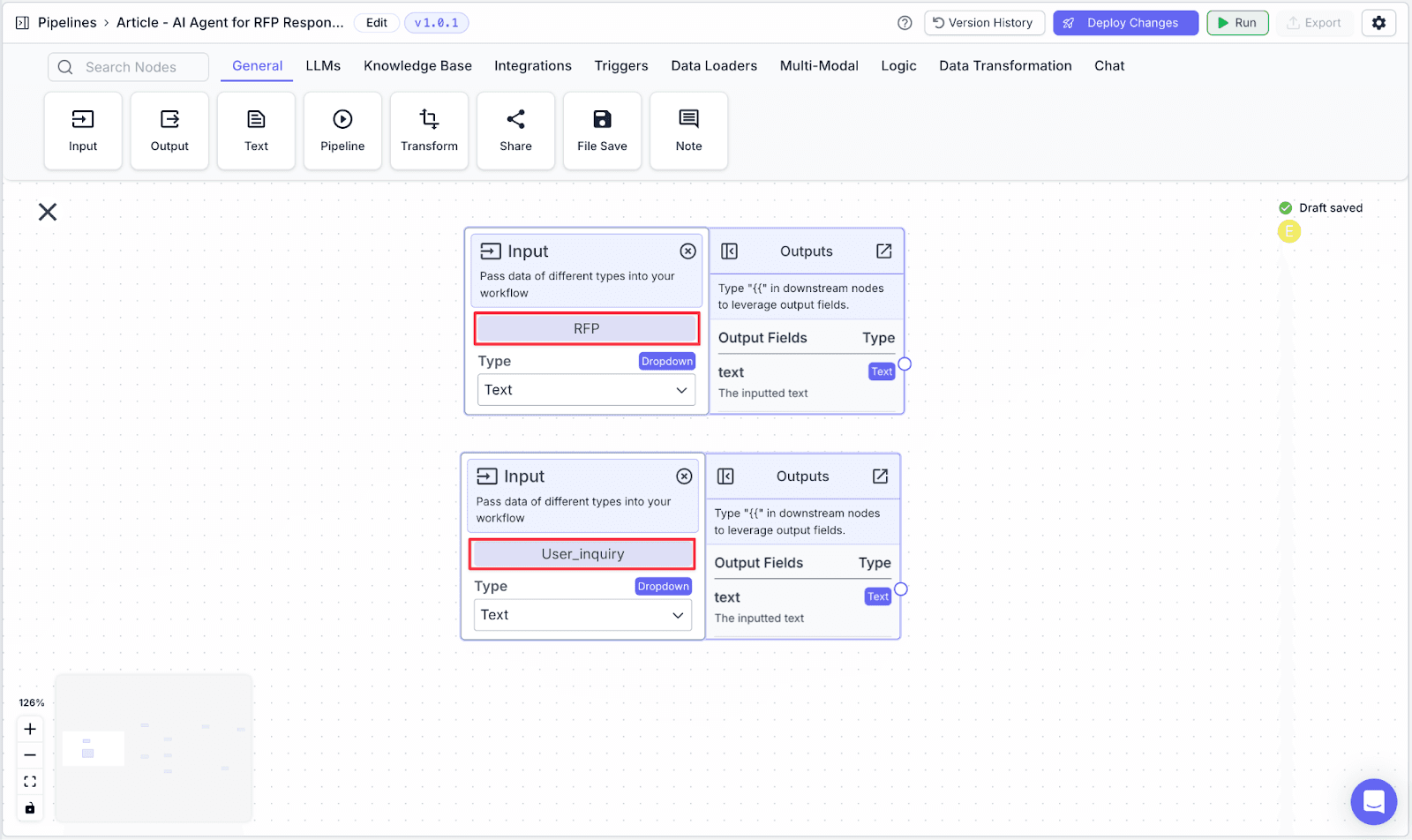Open the Triggers tab
The width and height of the screenshot is (1412, 840).
[621, 66]
